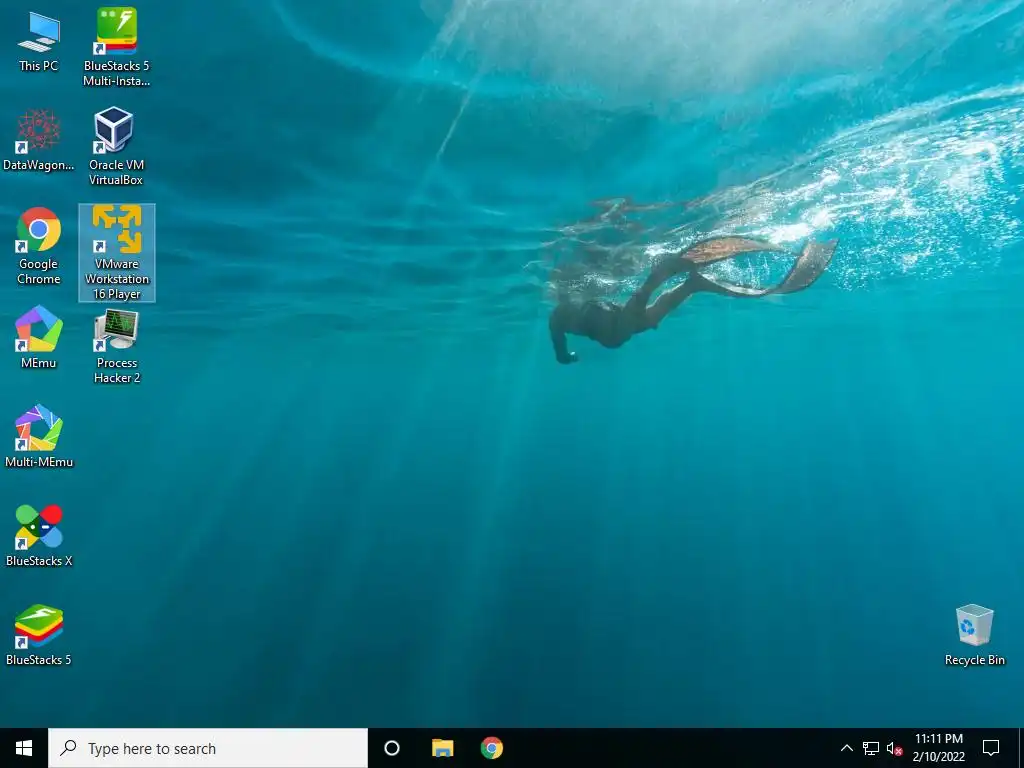The width and height of the screenshot is (1024, 768).
Task: Open the network status tray icon
Action: coord(871,748)
